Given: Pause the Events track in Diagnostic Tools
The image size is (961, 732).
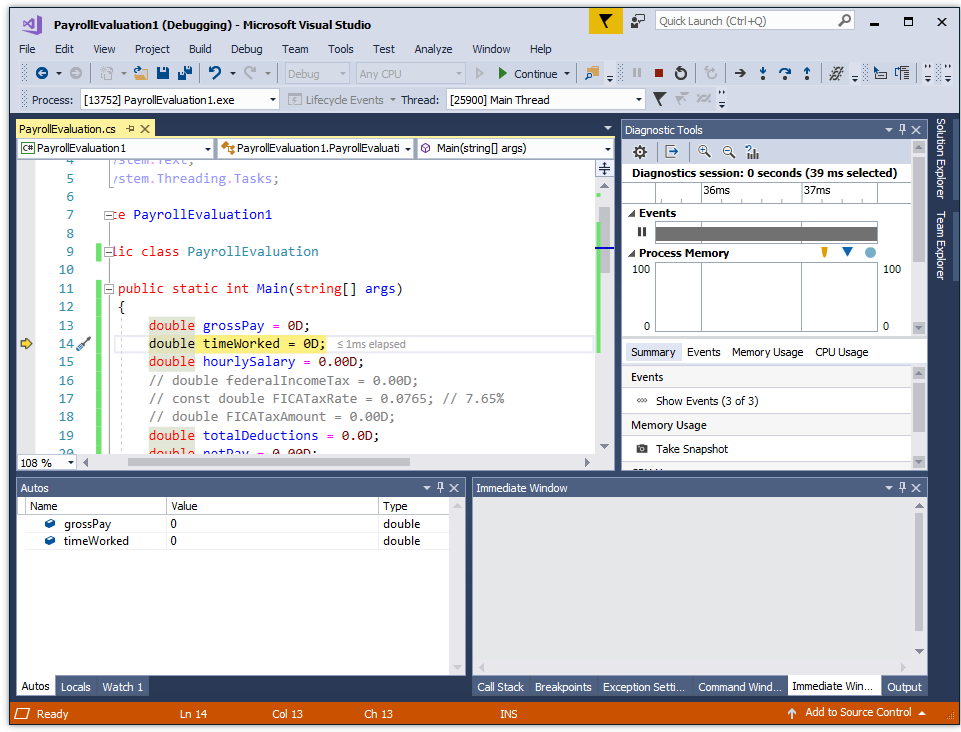Looking at the screenshot, I should (x=642, y=232).
